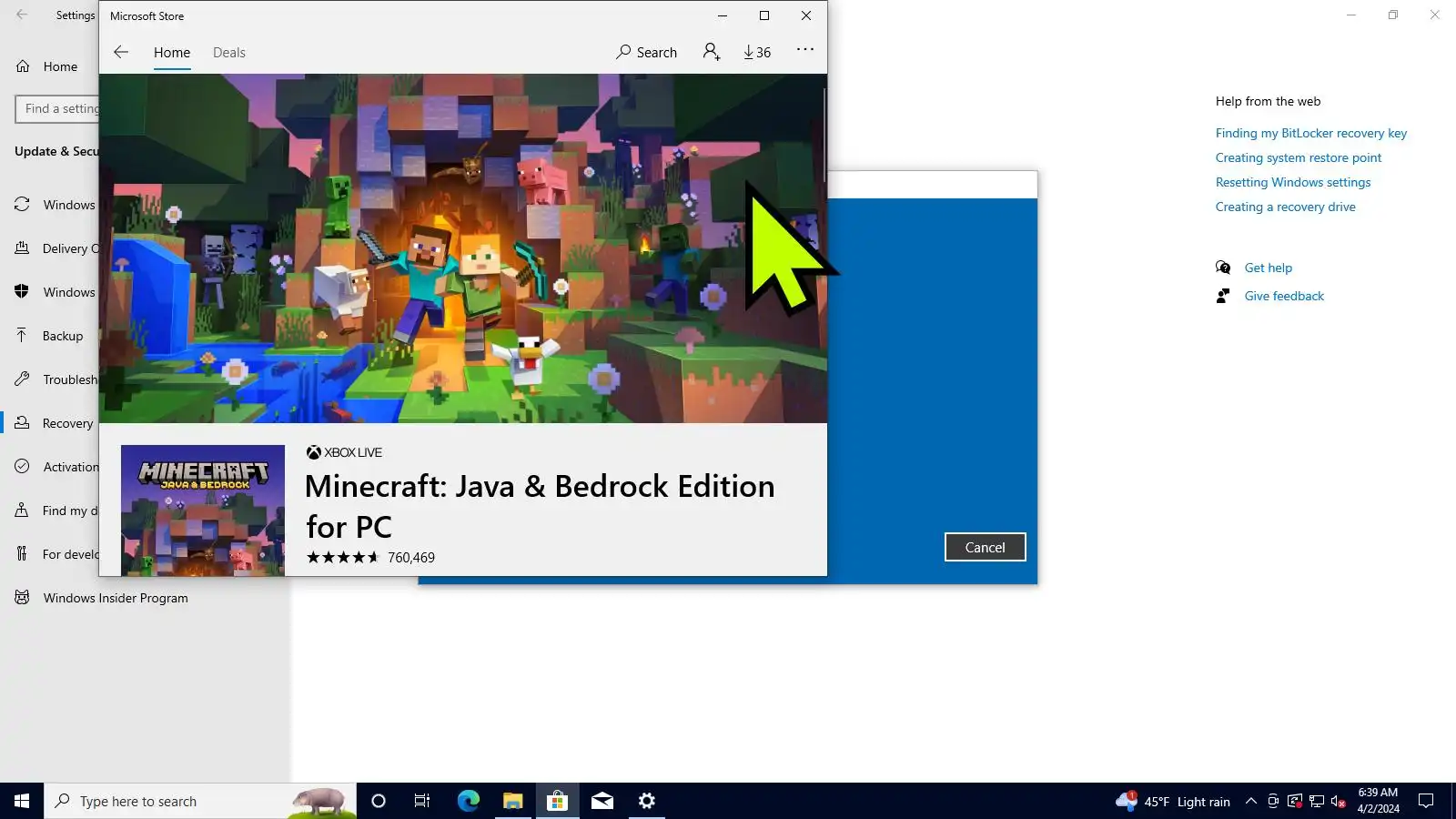Focus the 'Find a setting' search field

coord(57,108)
